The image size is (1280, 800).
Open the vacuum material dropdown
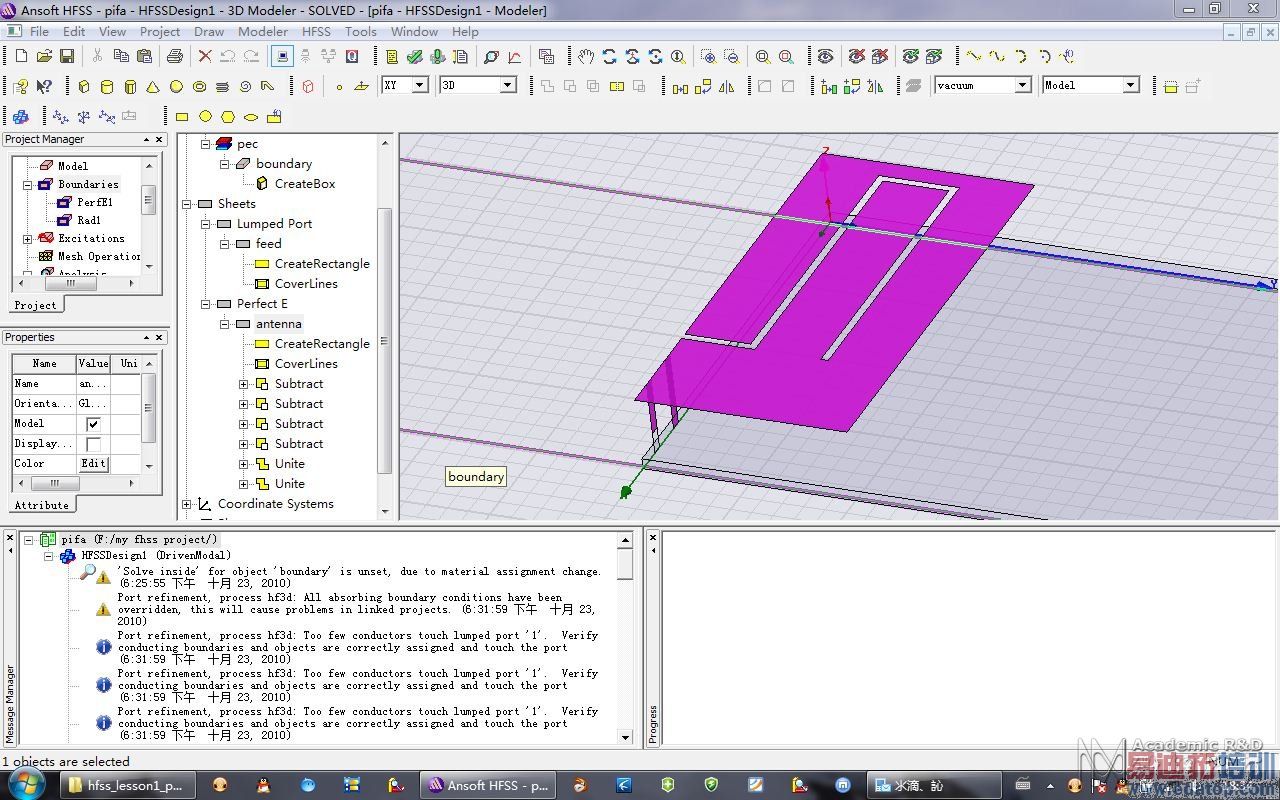point(1022,86)
